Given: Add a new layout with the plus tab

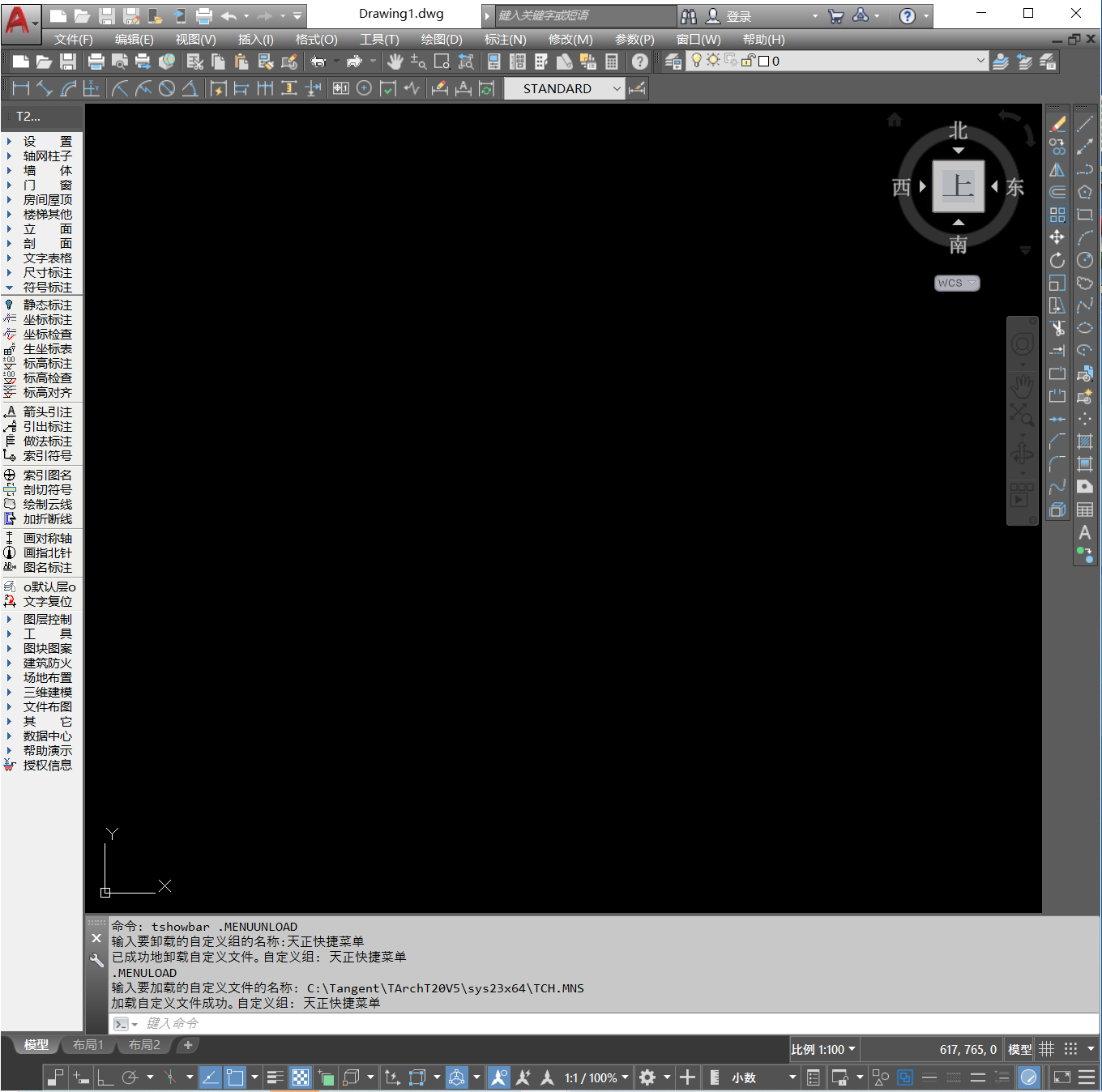Looking at the screenshot, I should [x=188, y=1045].
